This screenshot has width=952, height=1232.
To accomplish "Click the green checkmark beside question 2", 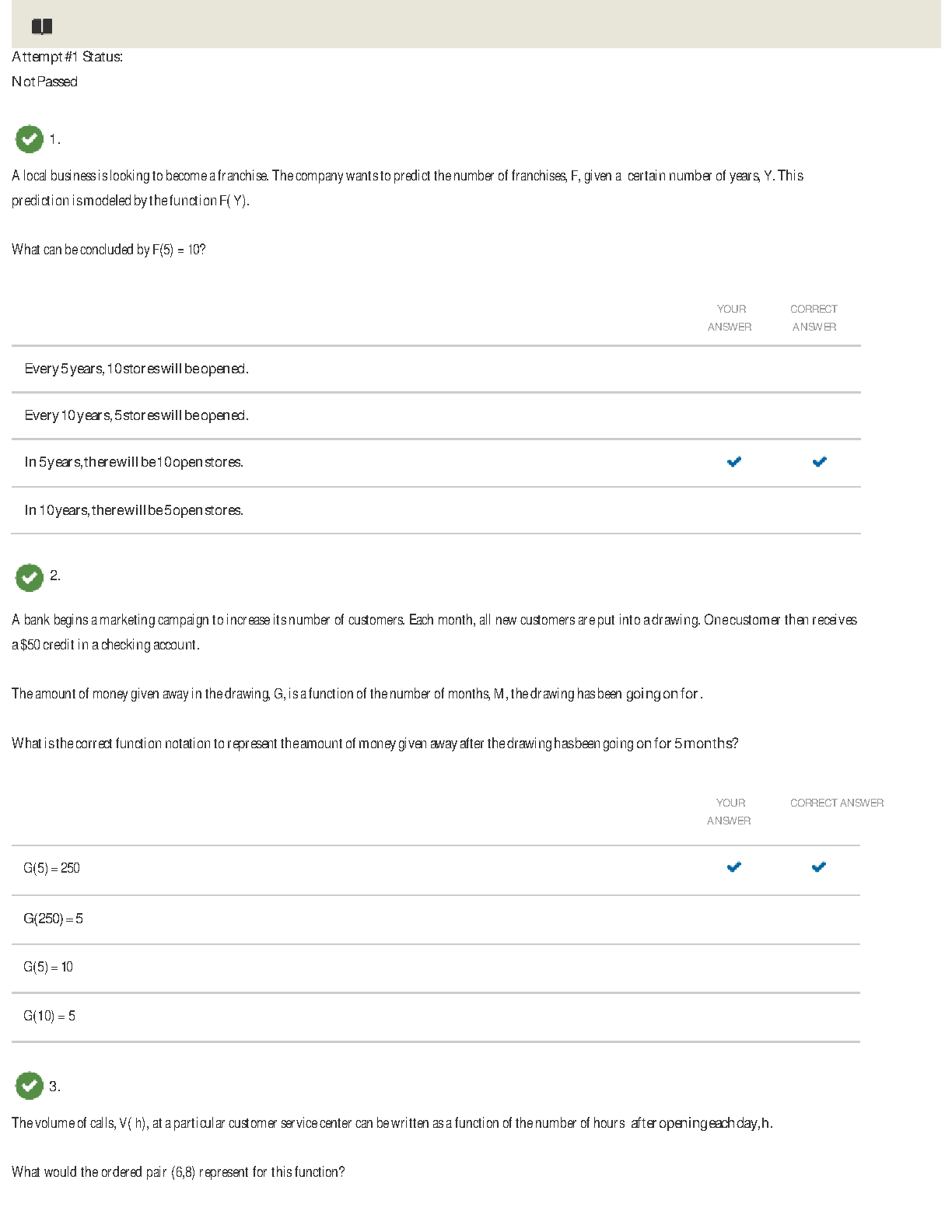I will 30,577.
